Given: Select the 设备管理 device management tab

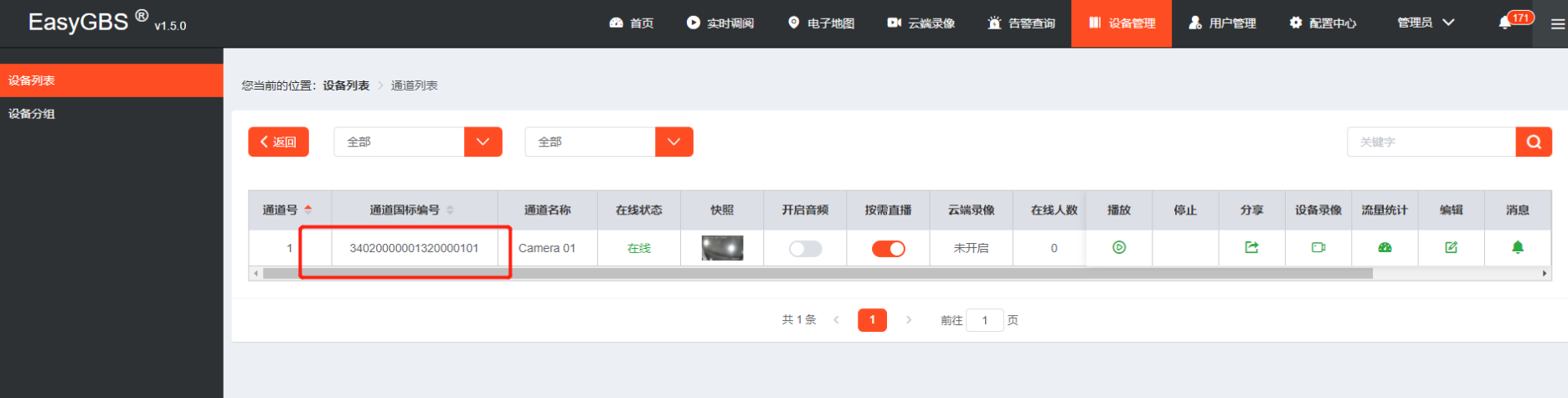Looking at the screenshot, I should pos(1122,23).
